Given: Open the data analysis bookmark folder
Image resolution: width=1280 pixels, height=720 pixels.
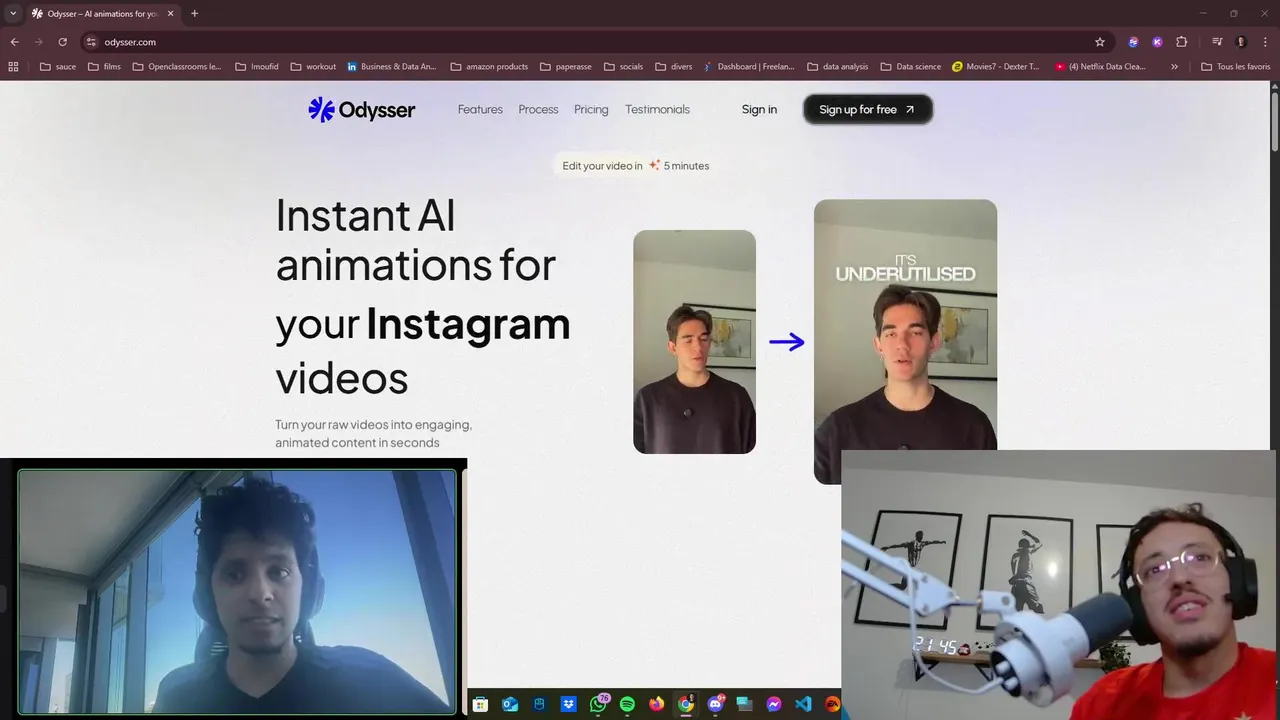Looking at the screenshot, I should [x=838, y=67].
